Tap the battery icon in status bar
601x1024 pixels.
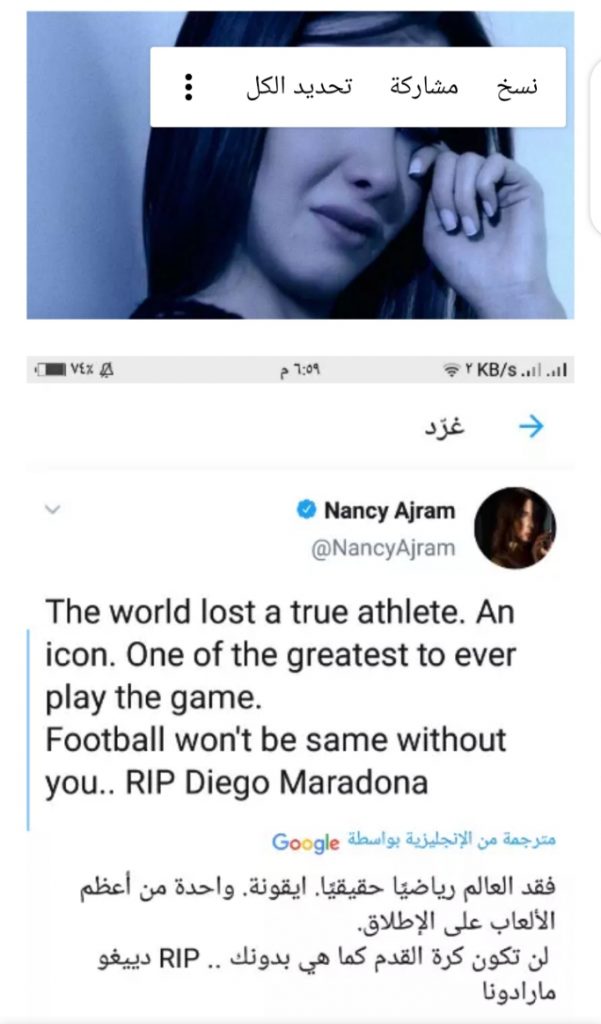click(51, 370)
